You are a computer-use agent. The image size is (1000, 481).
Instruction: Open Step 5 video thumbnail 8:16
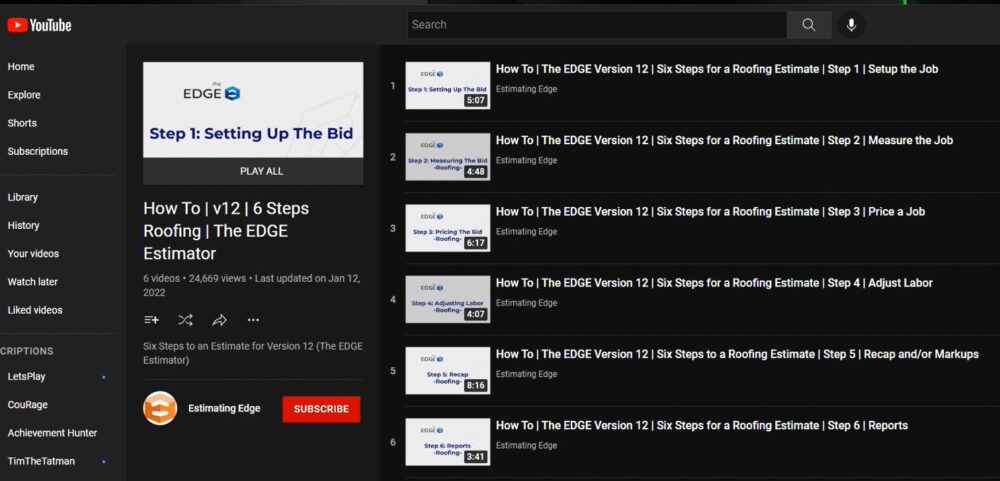(x=448, y=371)
